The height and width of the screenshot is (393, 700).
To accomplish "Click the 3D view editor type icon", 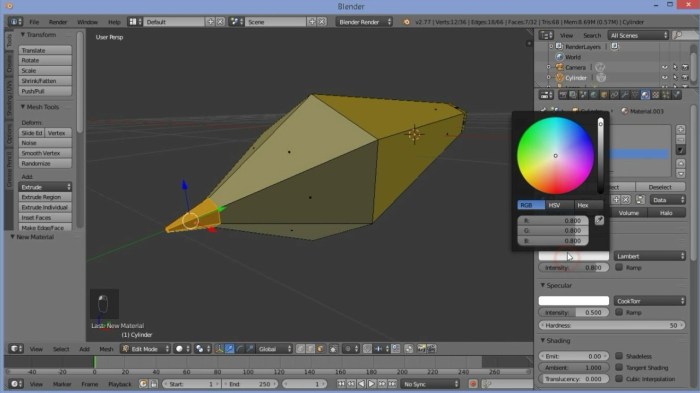I will pyautogui.click(x=16, y=349).
